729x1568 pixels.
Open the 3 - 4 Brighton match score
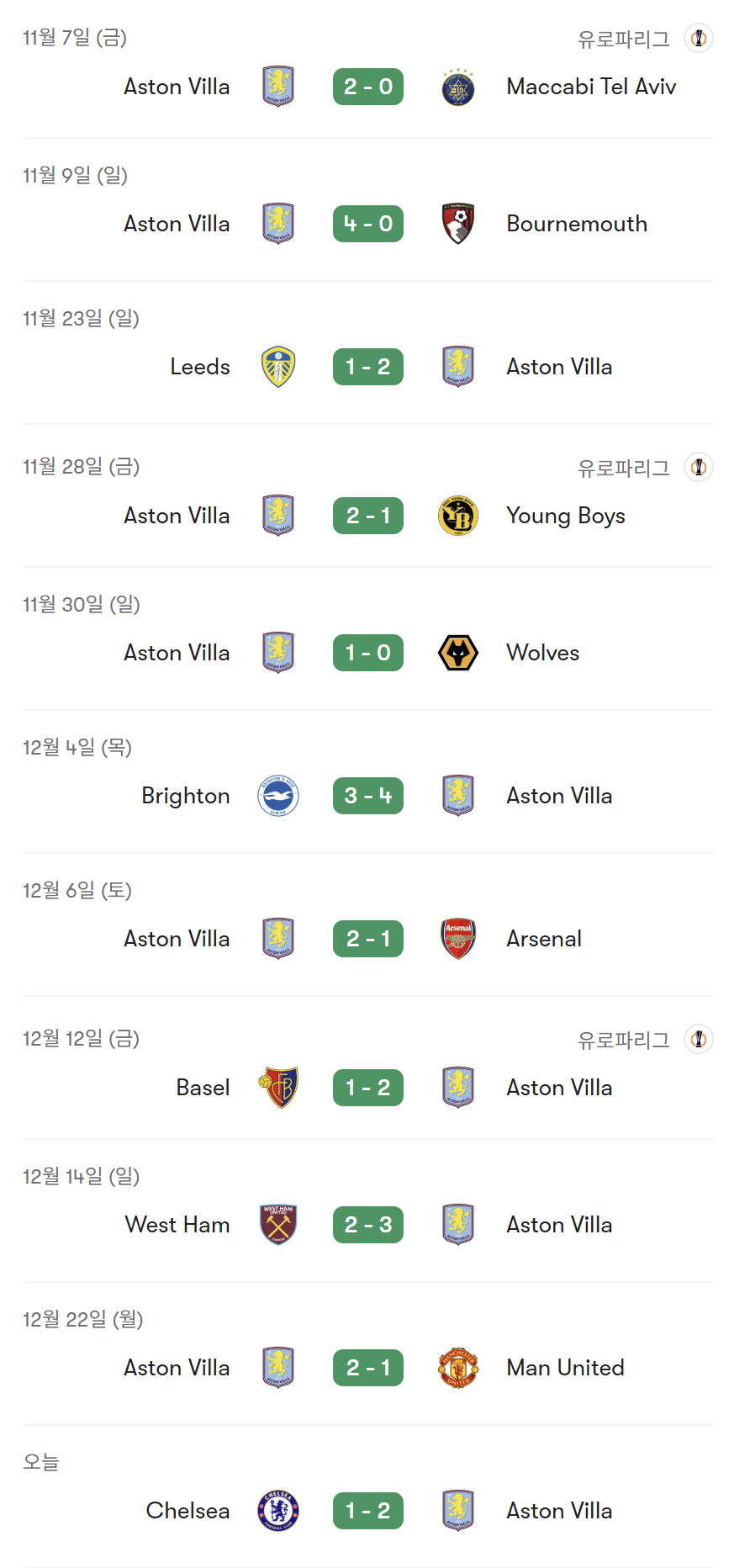[368, 796]
